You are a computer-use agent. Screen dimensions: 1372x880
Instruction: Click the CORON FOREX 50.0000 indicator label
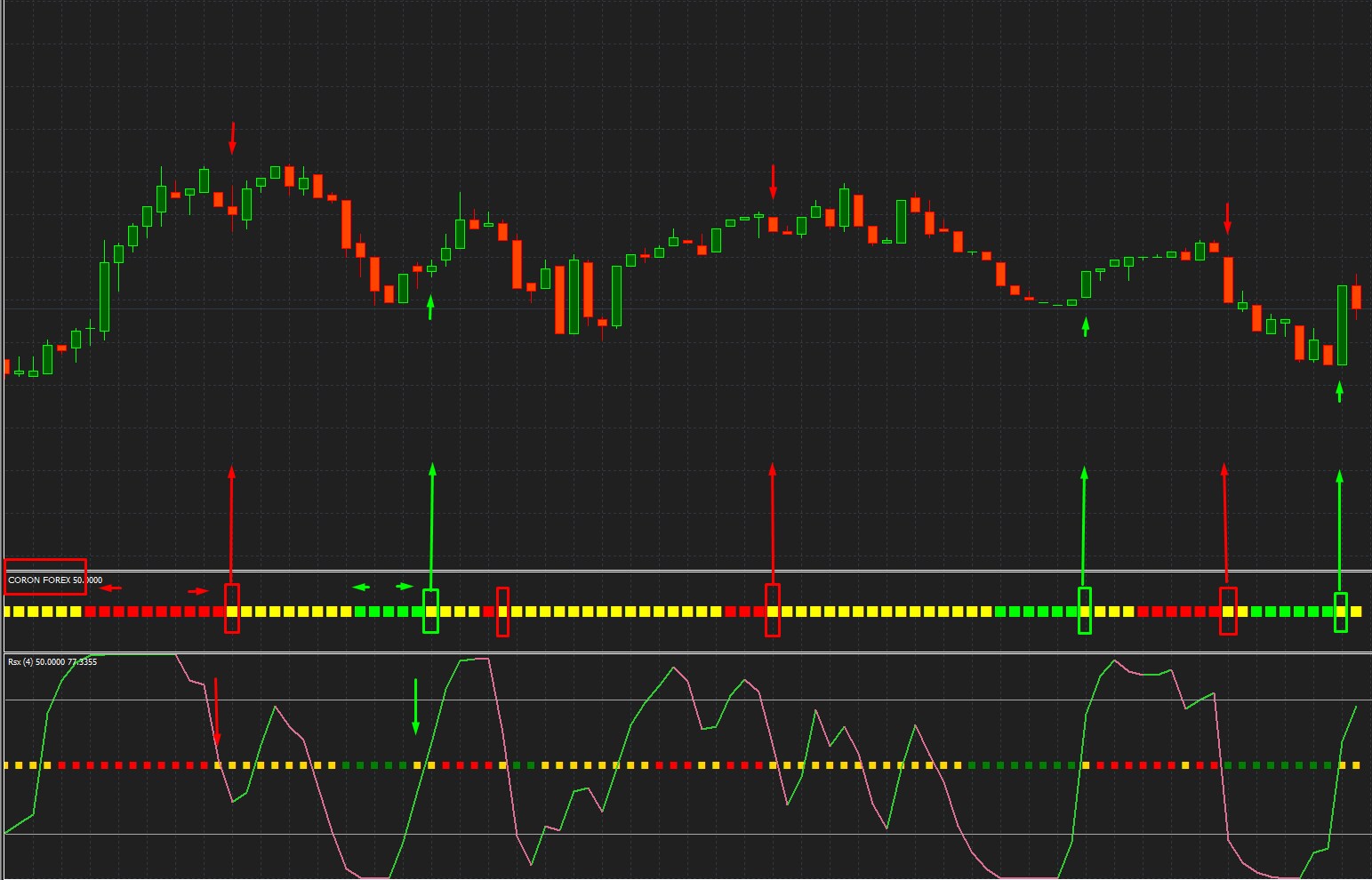click(55, 580)
